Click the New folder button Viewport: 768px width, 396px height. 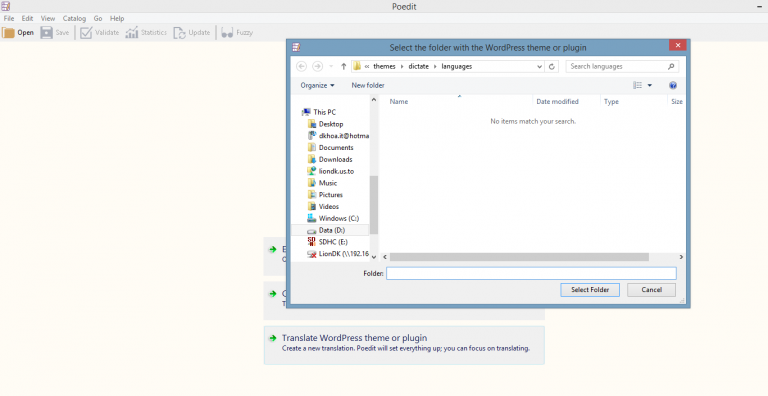[368, 85]
